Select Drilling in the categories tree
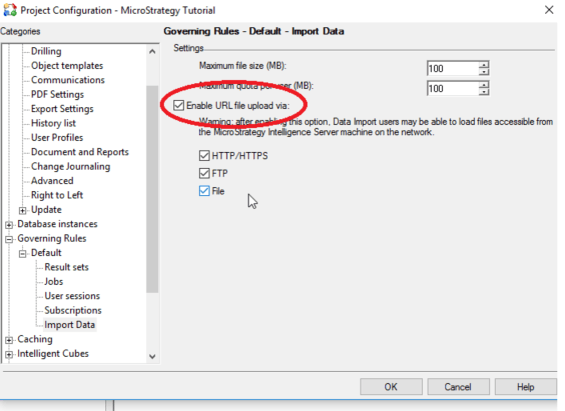Image resolution: width=565 pixels, height=411 pixels. (46, 51)
